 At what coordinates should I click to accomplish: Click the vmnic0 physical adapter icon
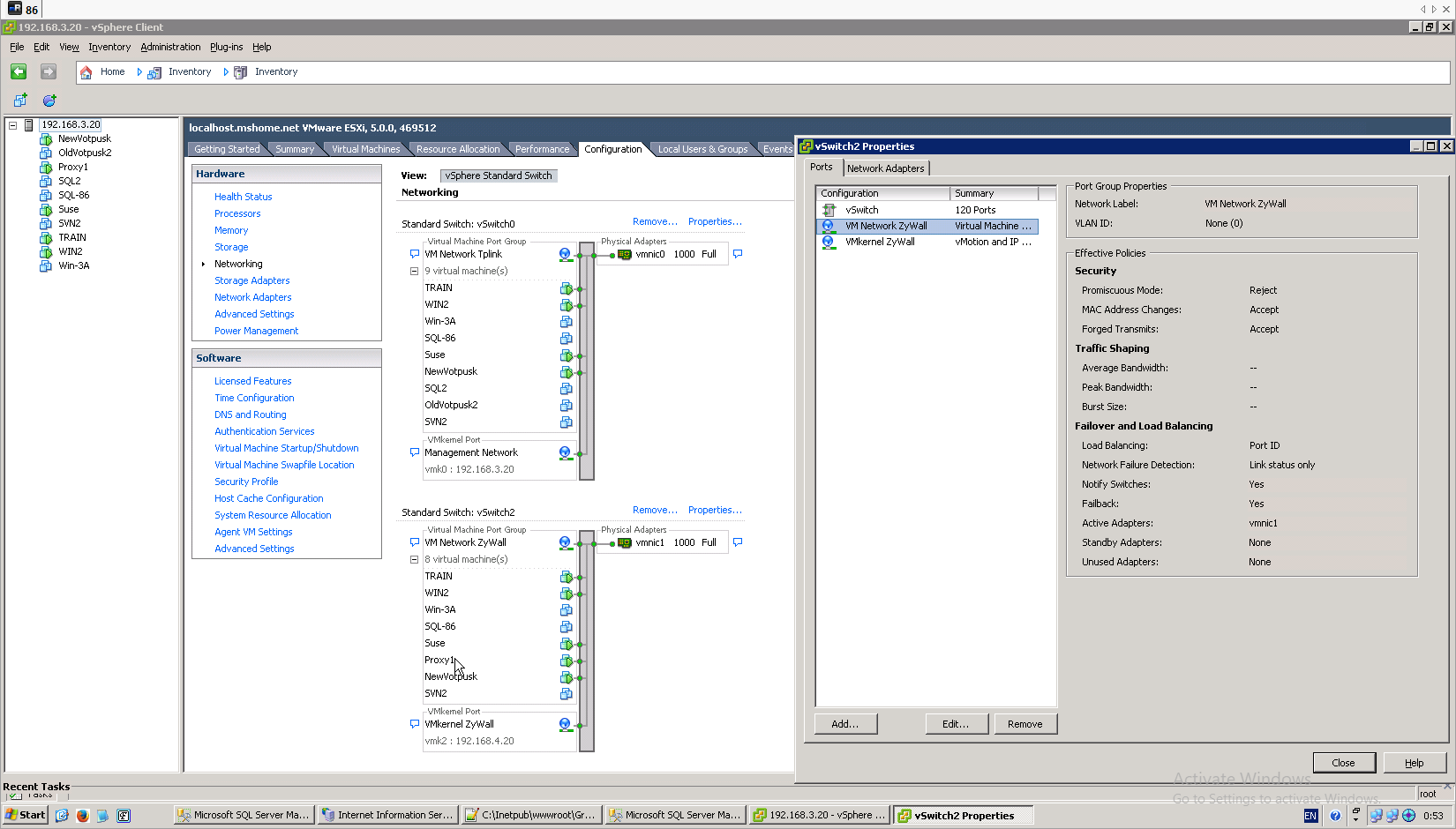625,254
